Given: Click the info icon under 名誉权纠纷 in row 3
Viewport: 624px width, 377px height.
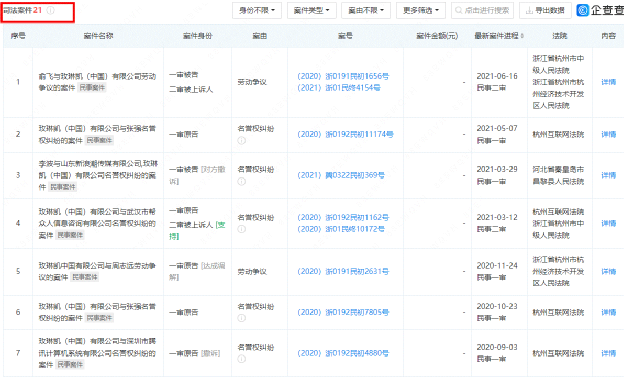Looking at the screenshot, I should [x=242, y=182].
